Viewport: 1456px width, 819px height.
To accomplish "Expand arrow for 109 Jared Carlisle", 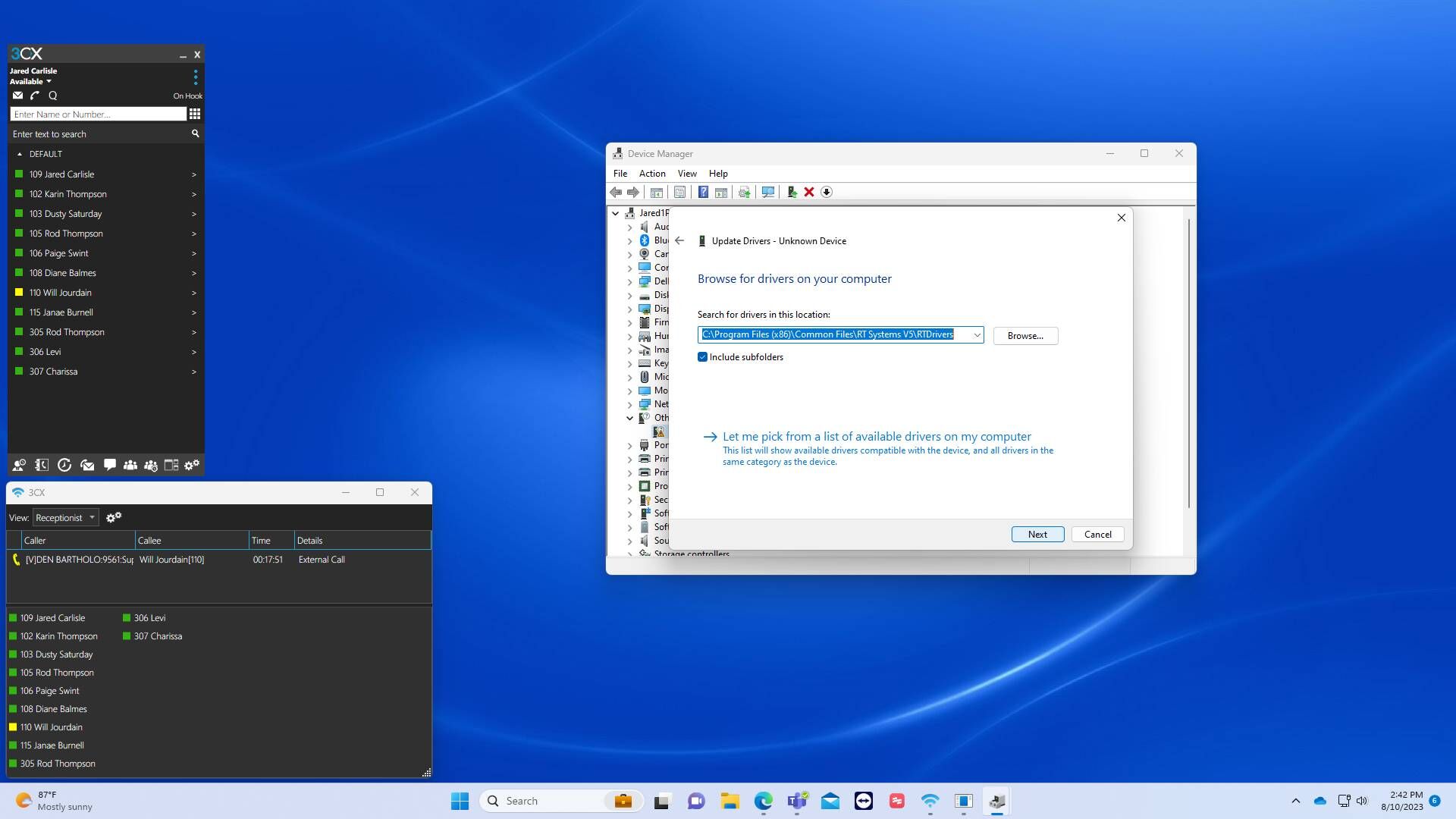I will [x=194, y=174].
